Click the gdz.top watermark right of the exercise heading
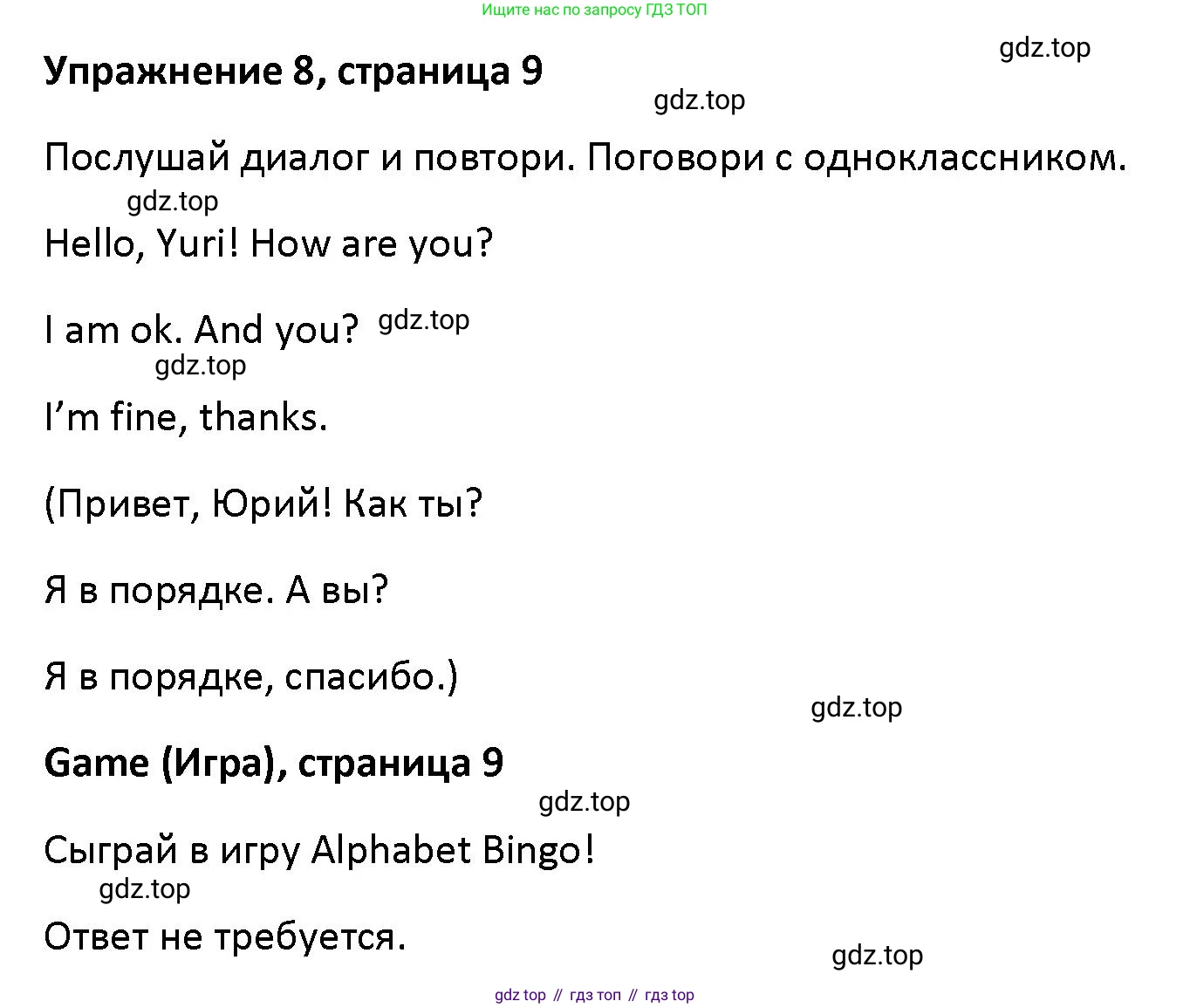This screenshot has width=1190, height=1008. (699, 100)
